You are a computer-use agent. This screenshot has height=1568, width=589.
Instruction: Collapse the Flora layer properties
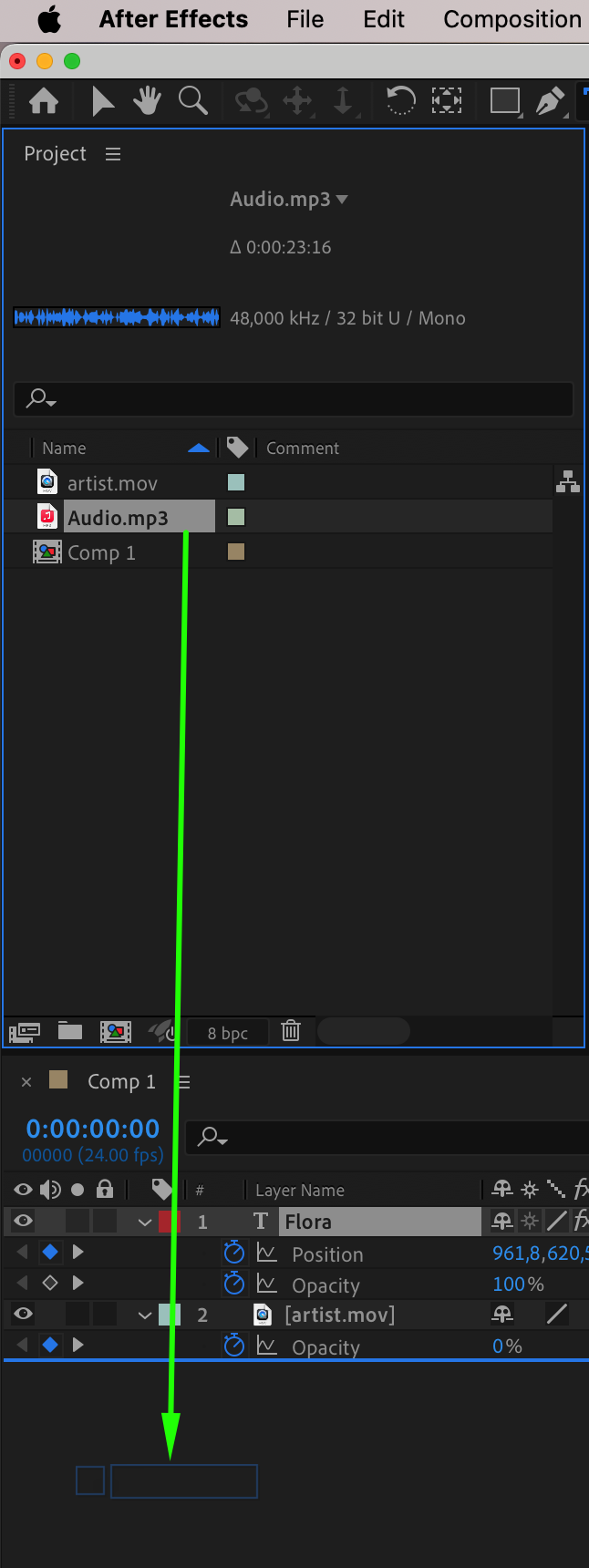coord(145,1222)
